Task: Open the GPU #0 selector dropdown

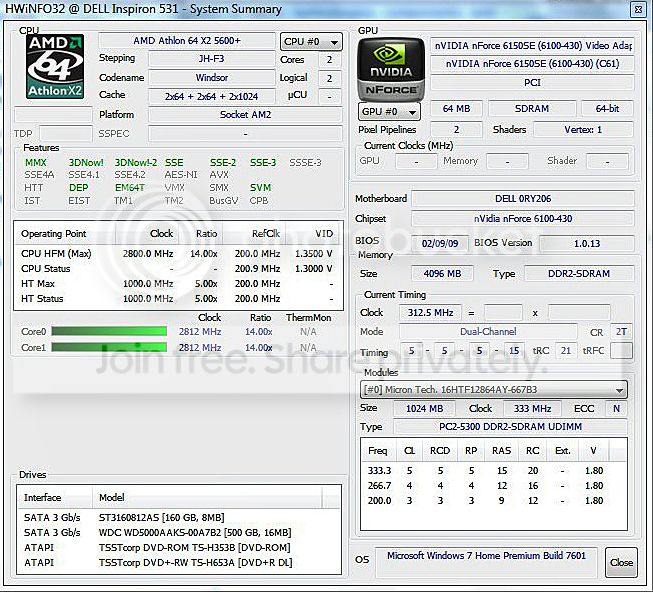Action: click(x=389, y=112)
